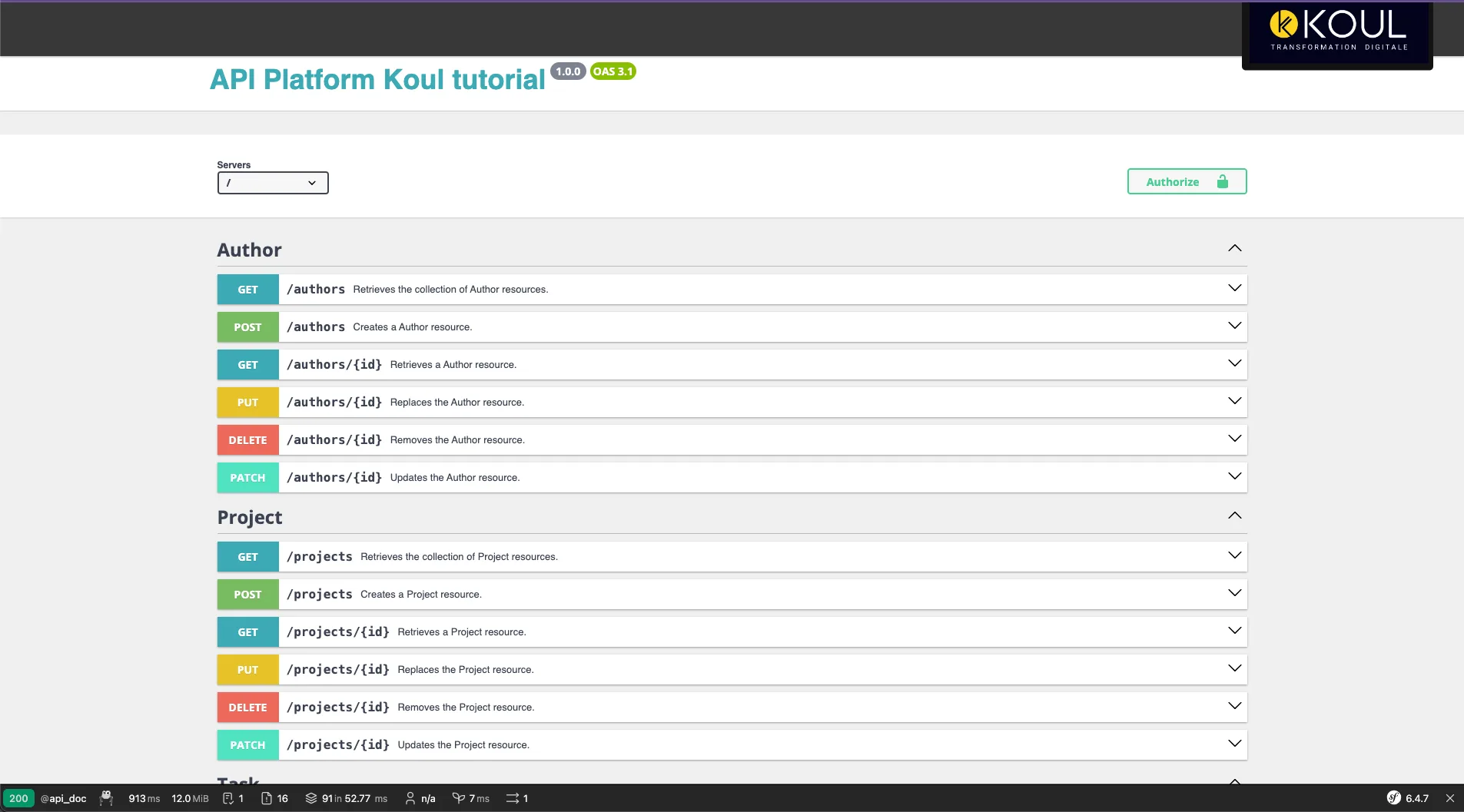The width and height of the screenshot is (1464, 812).
Task: Click PATCH badge for /authors/{id}
Action: 247,478
